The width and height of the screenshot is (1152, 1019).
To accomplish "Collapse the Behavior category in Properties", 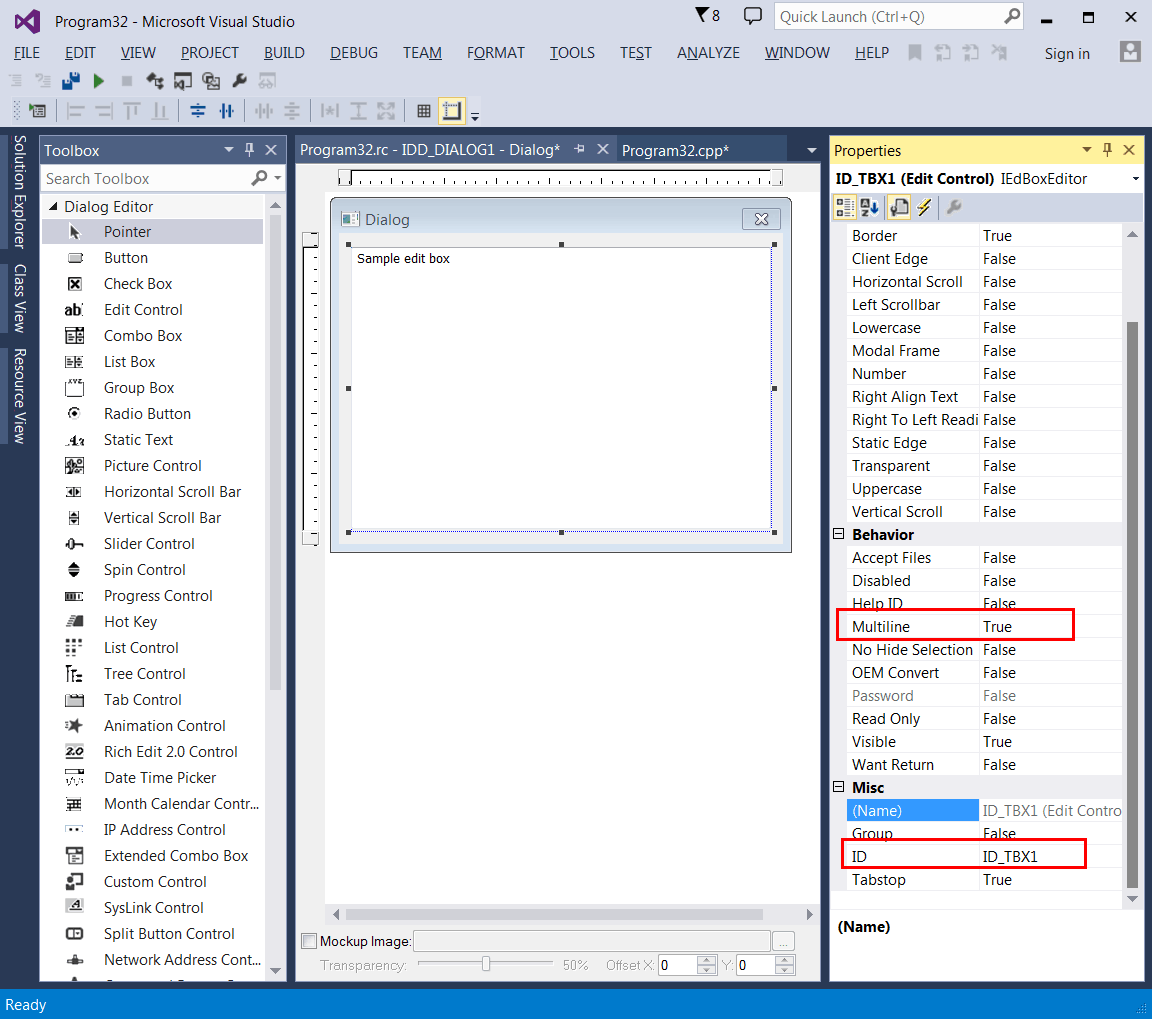I will pos(838,534).
